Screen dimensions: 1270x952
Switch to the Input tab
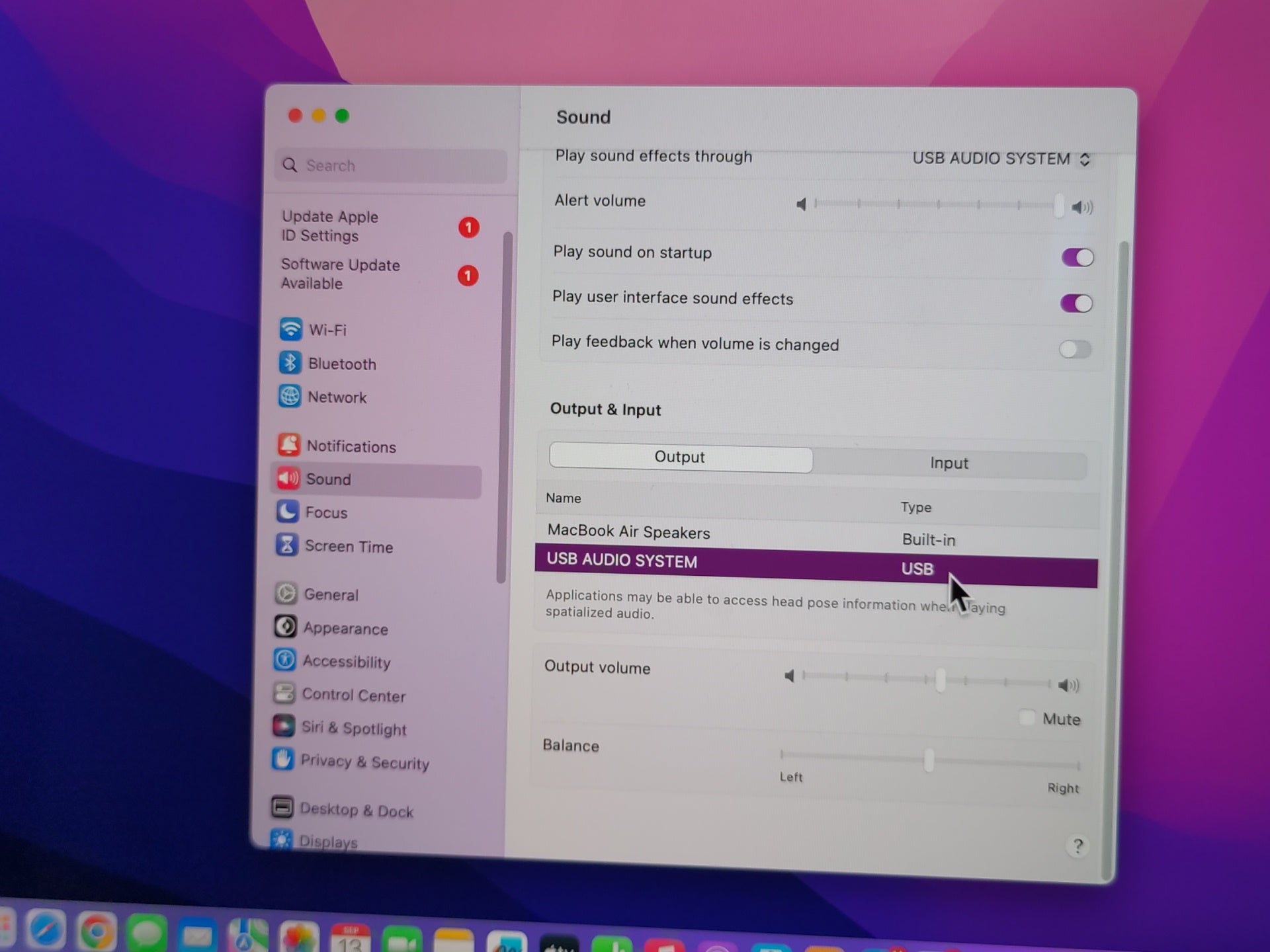pos(949,463)
